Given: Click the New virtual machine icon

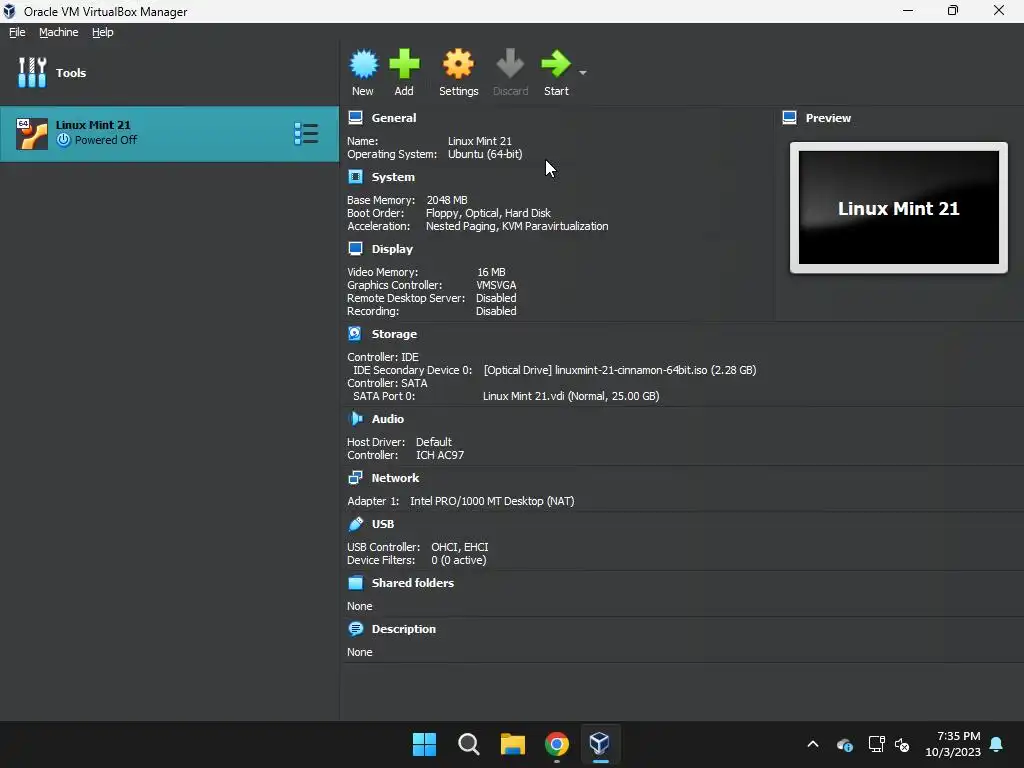Looking at the screenshot, I should pyautogui.click(x=363, y=64).
